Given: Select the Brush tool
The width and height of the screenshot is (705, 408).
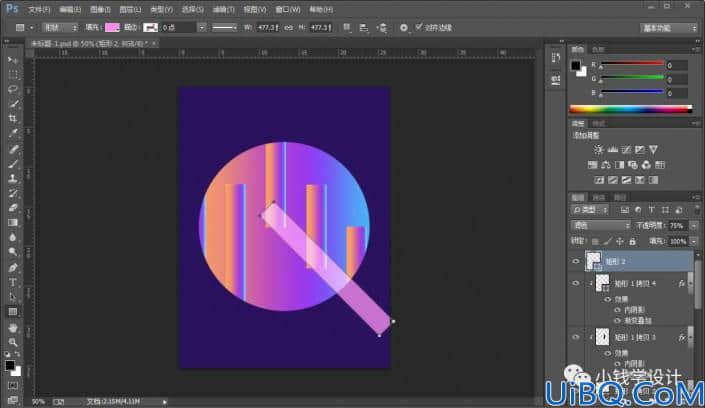Looking at the screenshot, I should coord(13,163).
